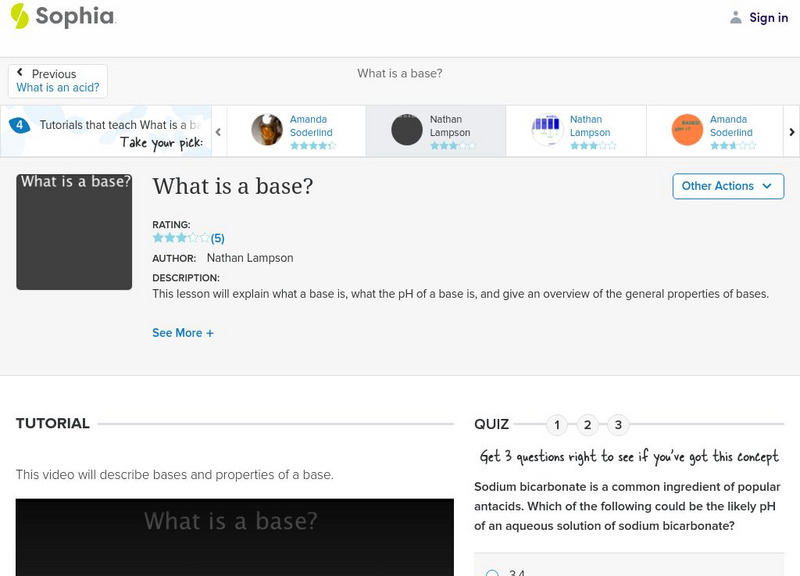Expand the description with See More
800x576 pixels.
click(183, 332)
